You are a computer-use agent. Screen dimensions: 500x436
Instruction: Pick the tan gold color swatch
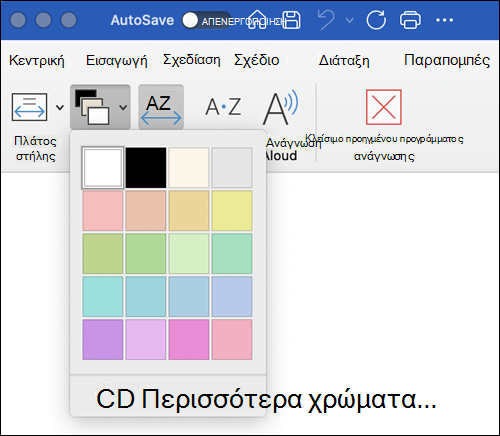pyautogui.click(x=189, y=211)
